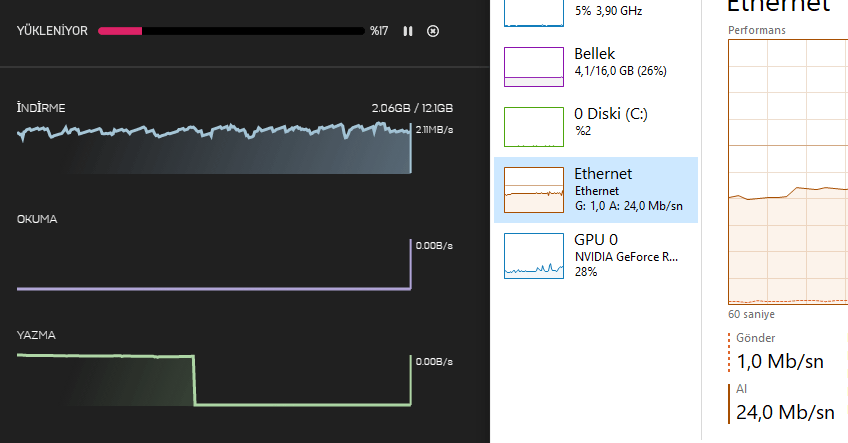Click the 2.06GB / 12.1GB downloaded size text
The image size is (848, 443).
coord(412,108)
